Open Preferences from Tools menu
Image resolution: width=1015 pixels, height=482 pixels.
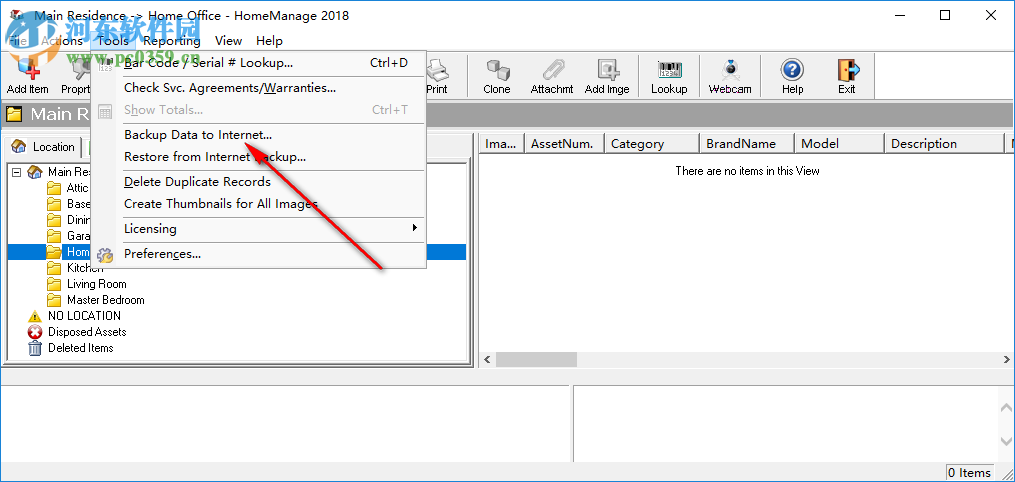pos(259,254)
